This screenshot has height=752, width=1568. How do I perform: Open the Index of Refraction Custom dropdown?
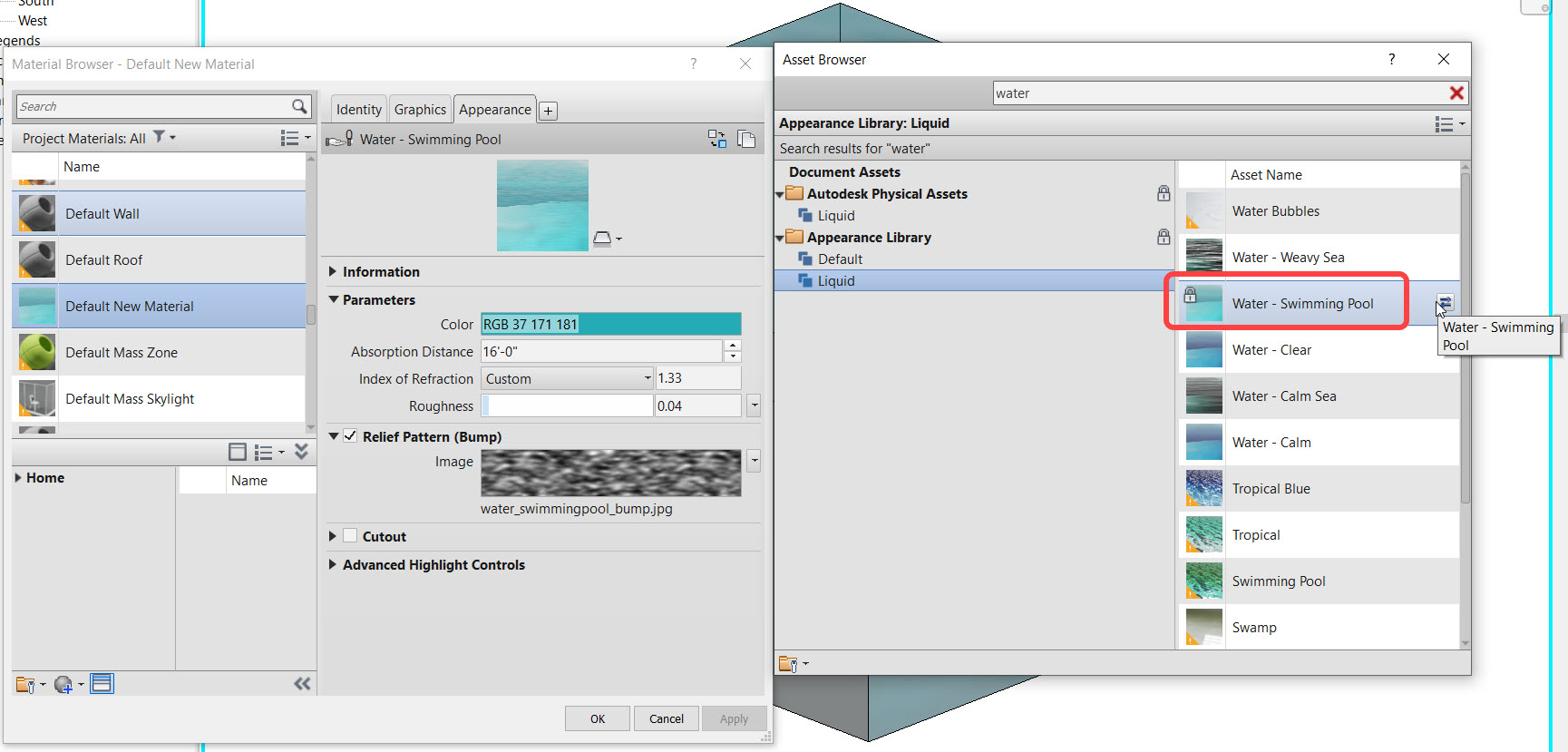pyautogui.click(x=567, y=378)
